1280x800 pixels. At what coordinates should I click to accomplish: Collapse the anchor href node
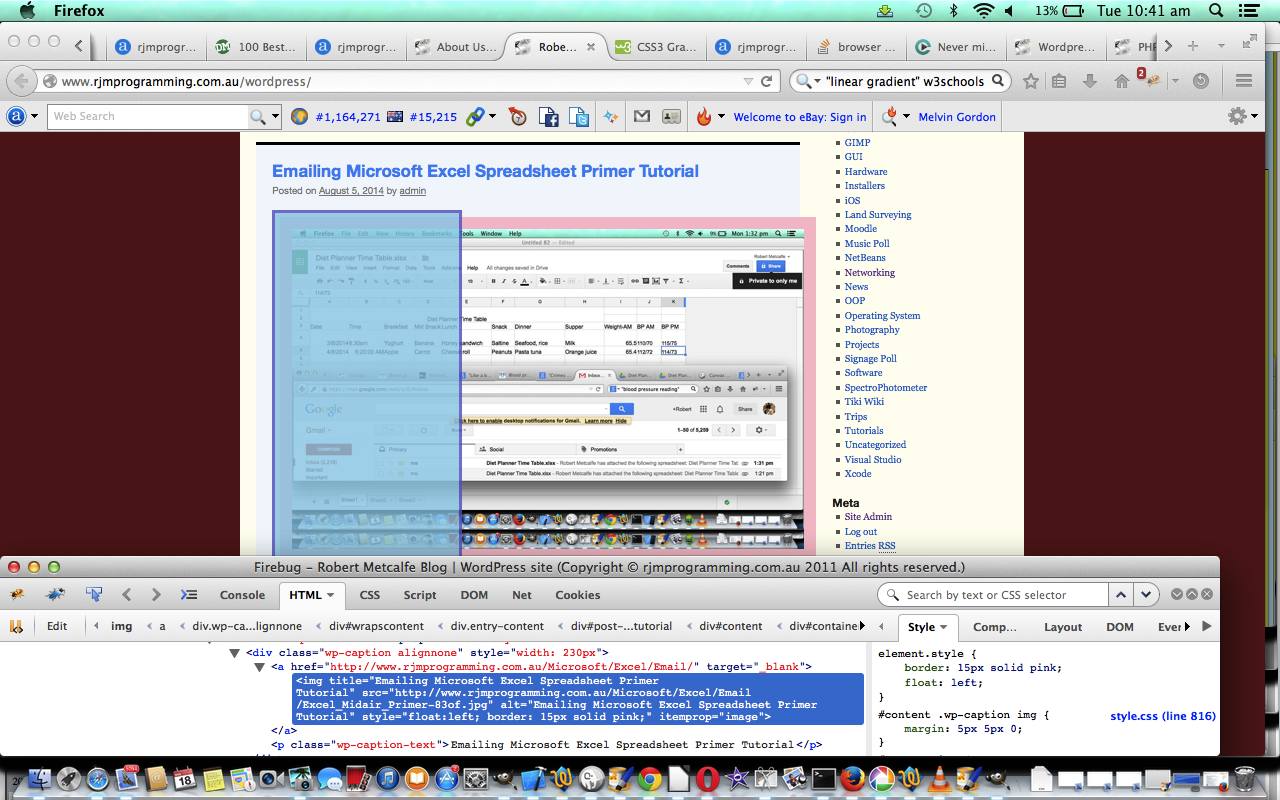(260, 667)
